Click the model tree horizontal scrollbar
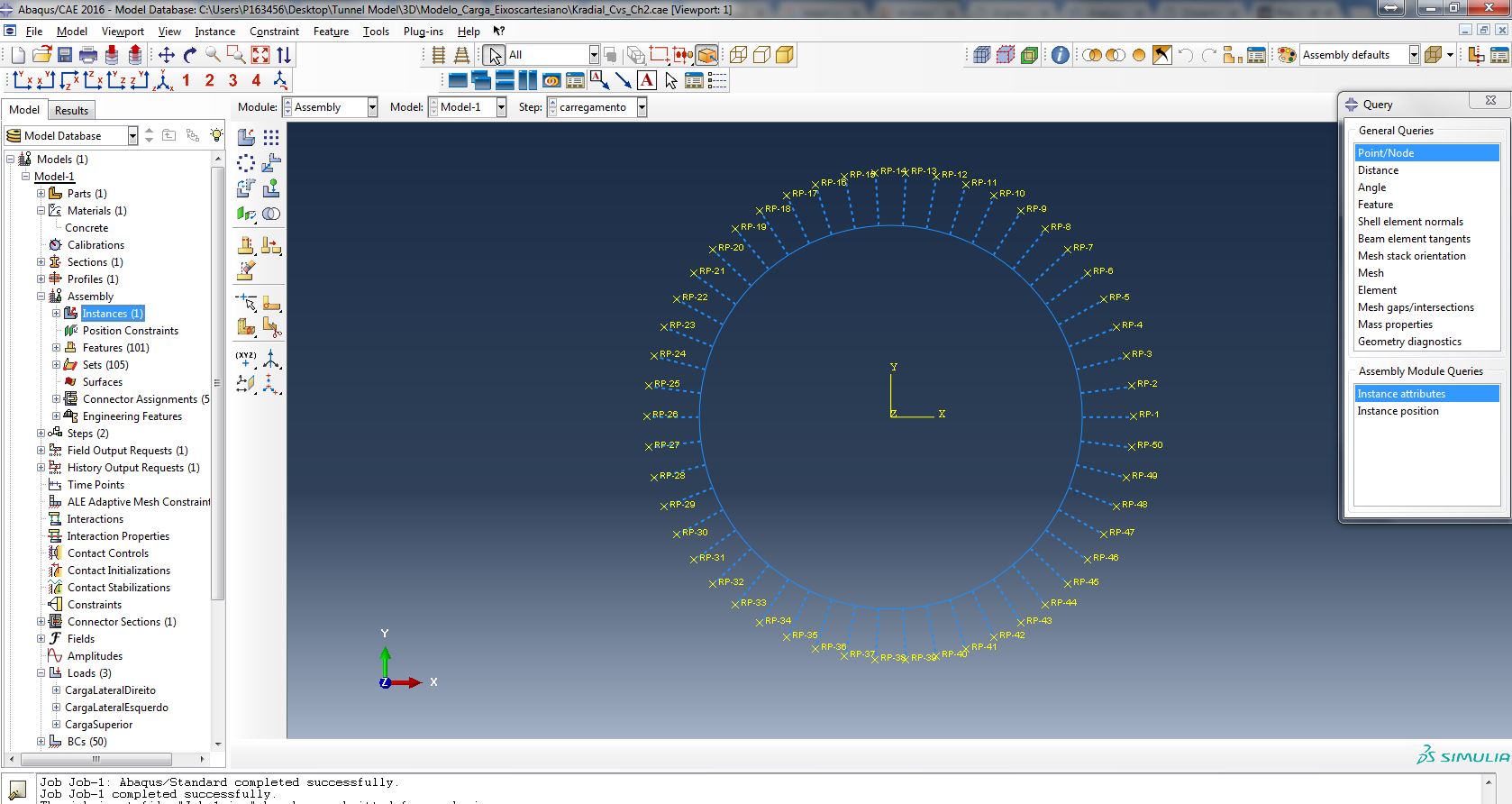The height and width of the screenshot is (804, 1512). [96, 759]
